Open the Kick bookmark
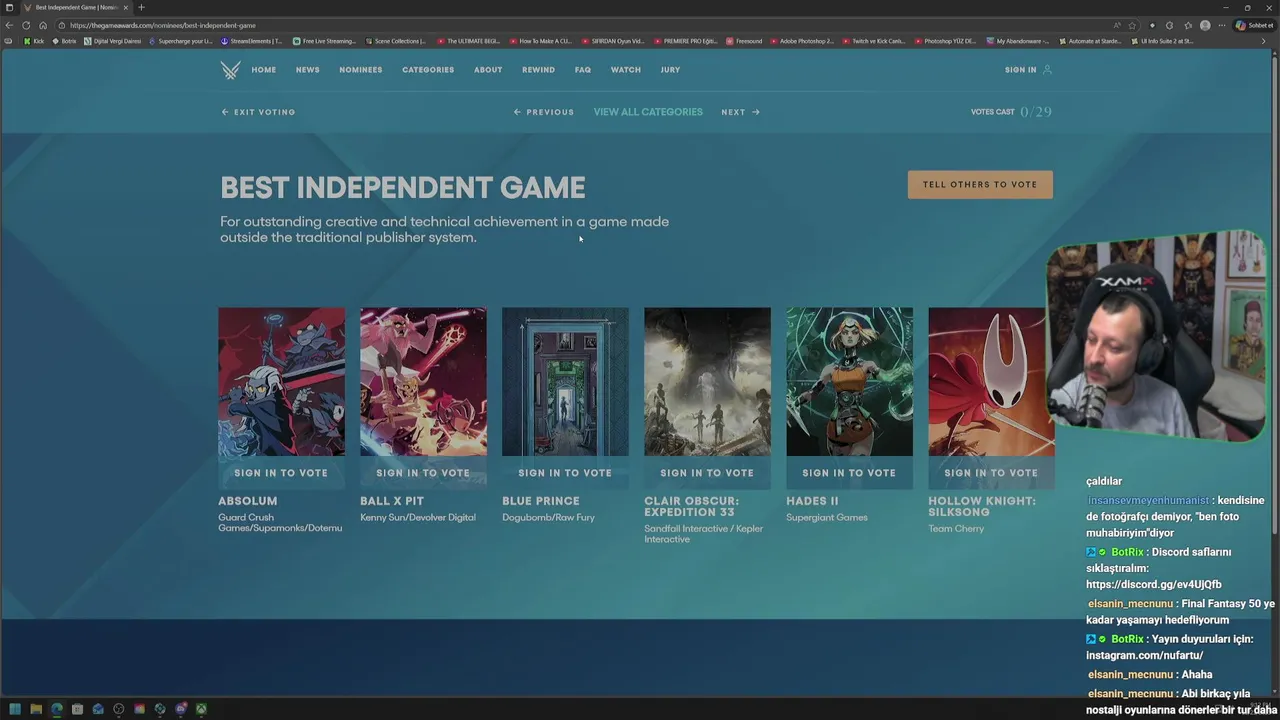Viewport: 1280px width, 720px height. (34, 41)
